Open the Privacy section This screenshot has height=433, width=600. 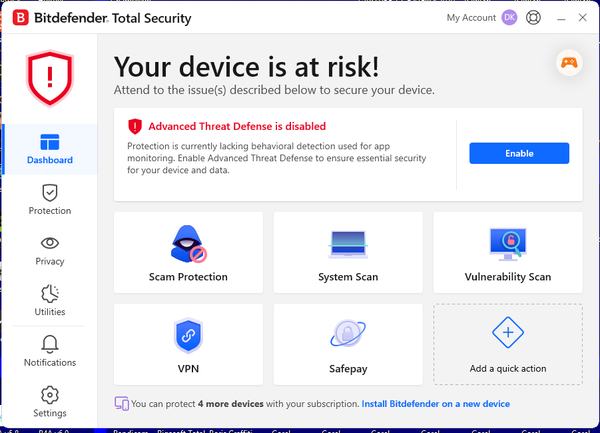(x=49, y=250)
